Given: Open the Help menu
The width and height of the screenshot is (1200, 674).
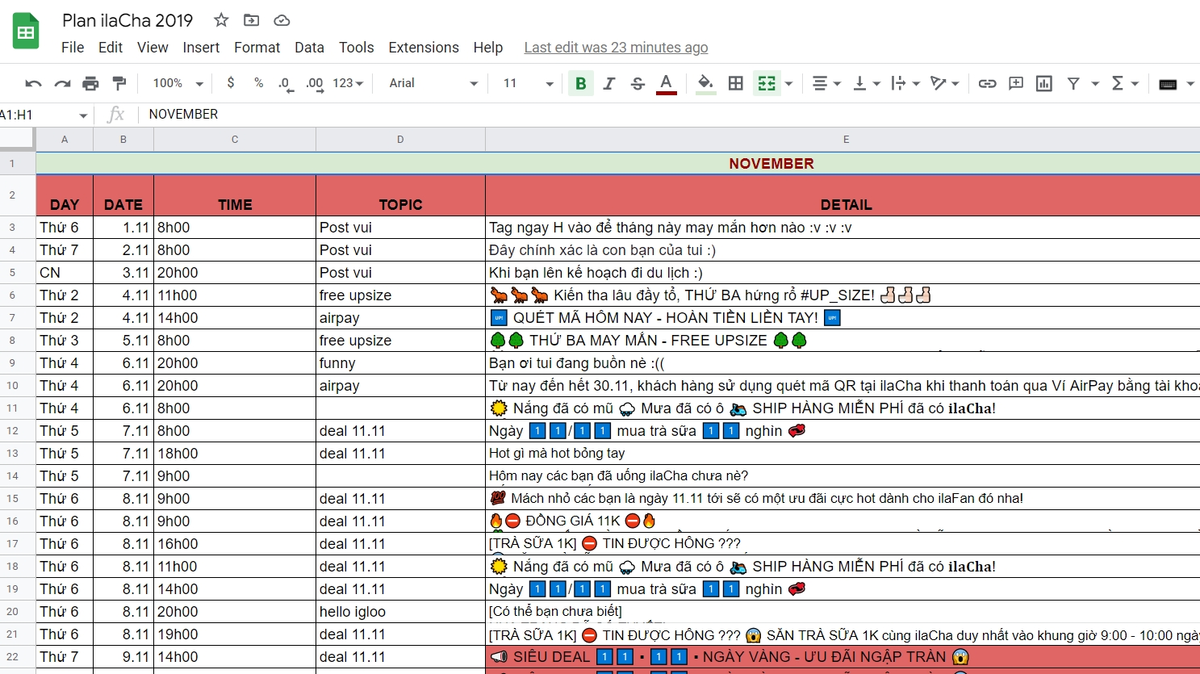Looking at the screenshot, I should click(x=488, y=47).
